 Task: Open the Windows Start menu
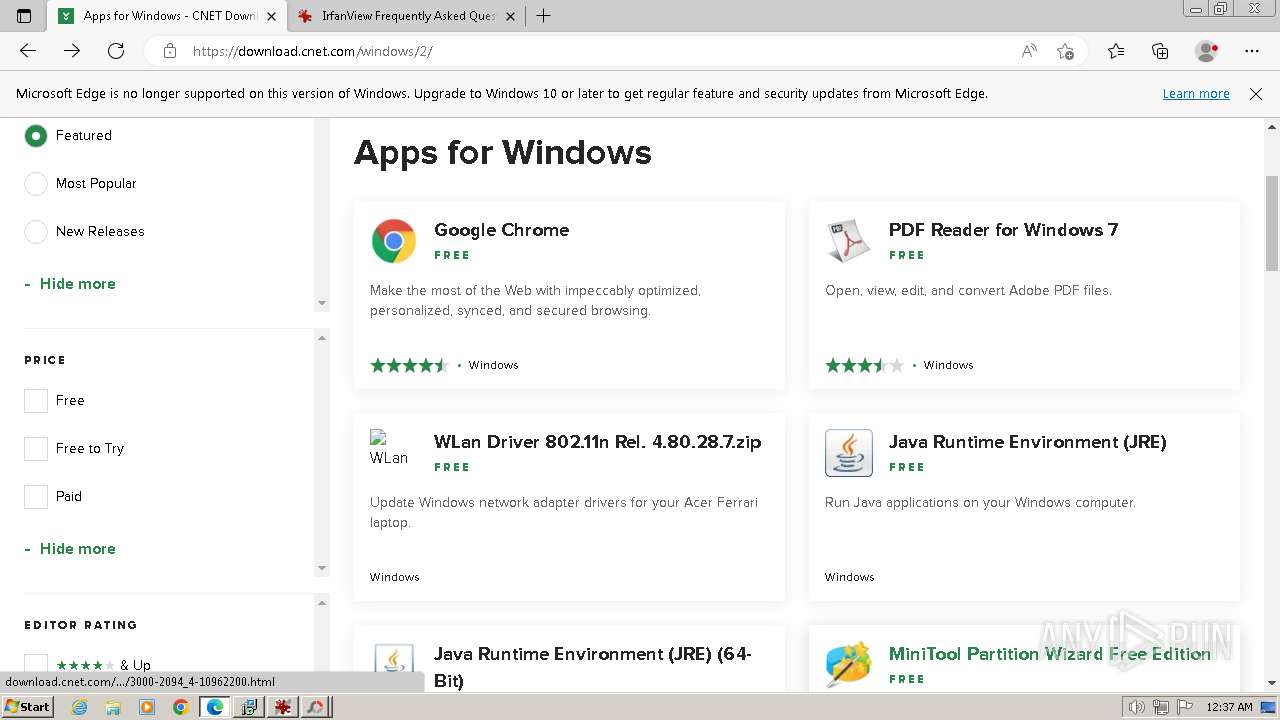coord(27,707)
